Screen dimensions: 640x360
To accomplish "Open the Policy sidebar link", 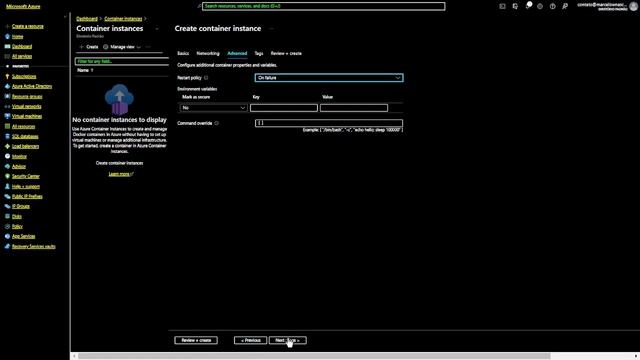I will point(17,226).
